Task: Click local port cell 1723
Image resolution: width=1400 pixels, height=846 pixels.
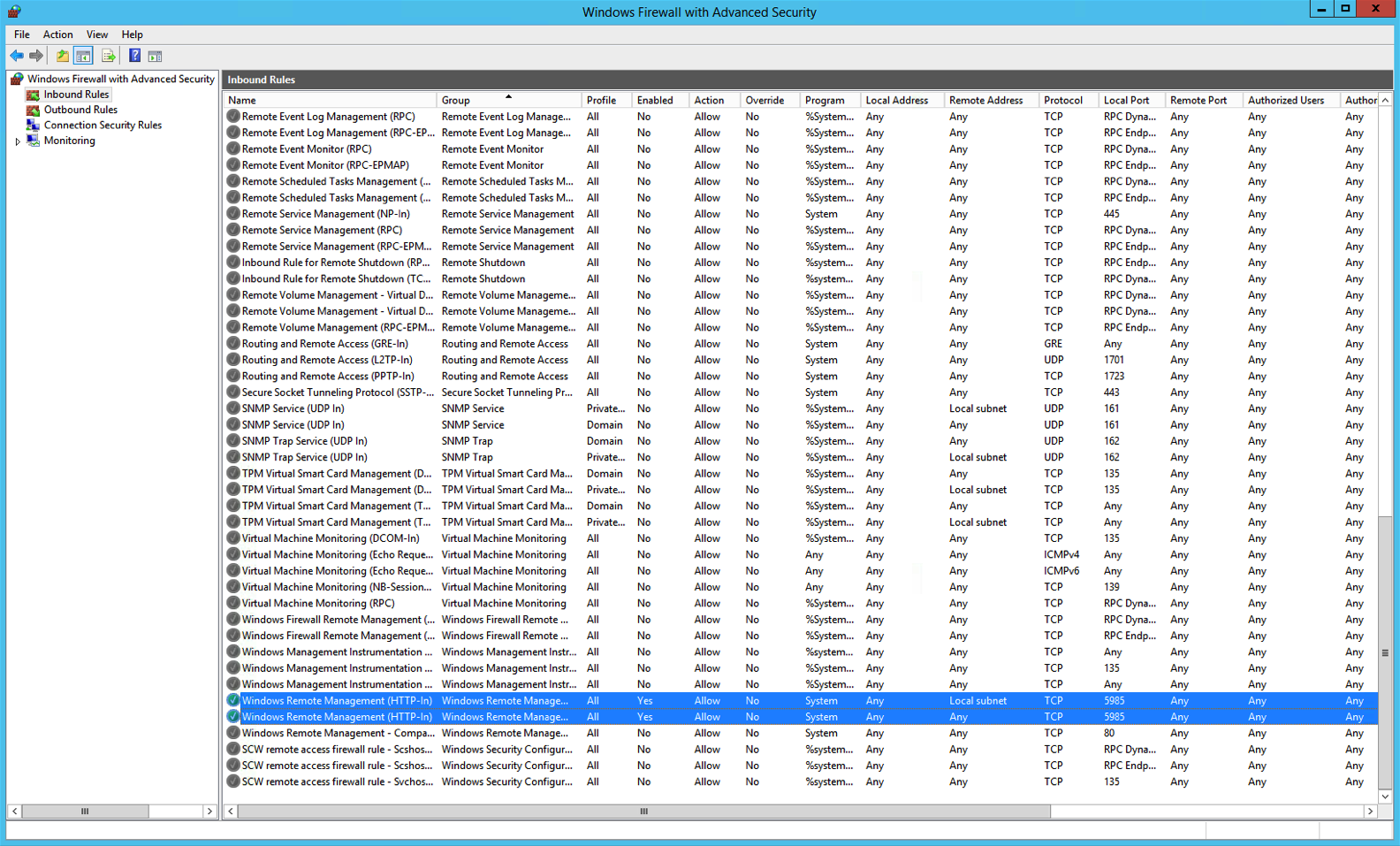Action: click(x=1114, y=376)
